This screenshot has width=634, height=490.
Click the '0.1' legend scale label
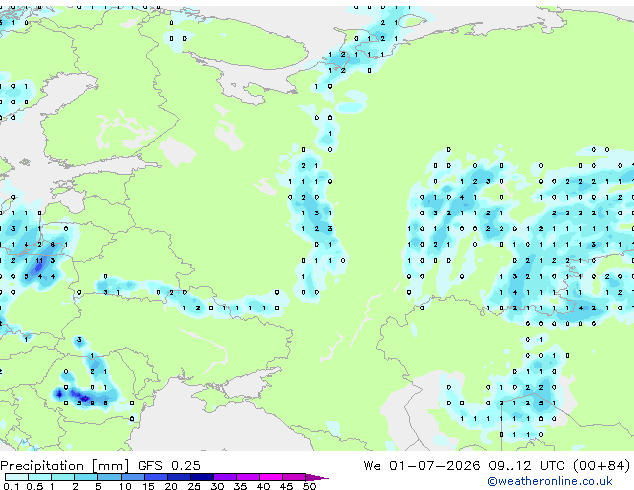pyautogui.click(x=11, y=486)
